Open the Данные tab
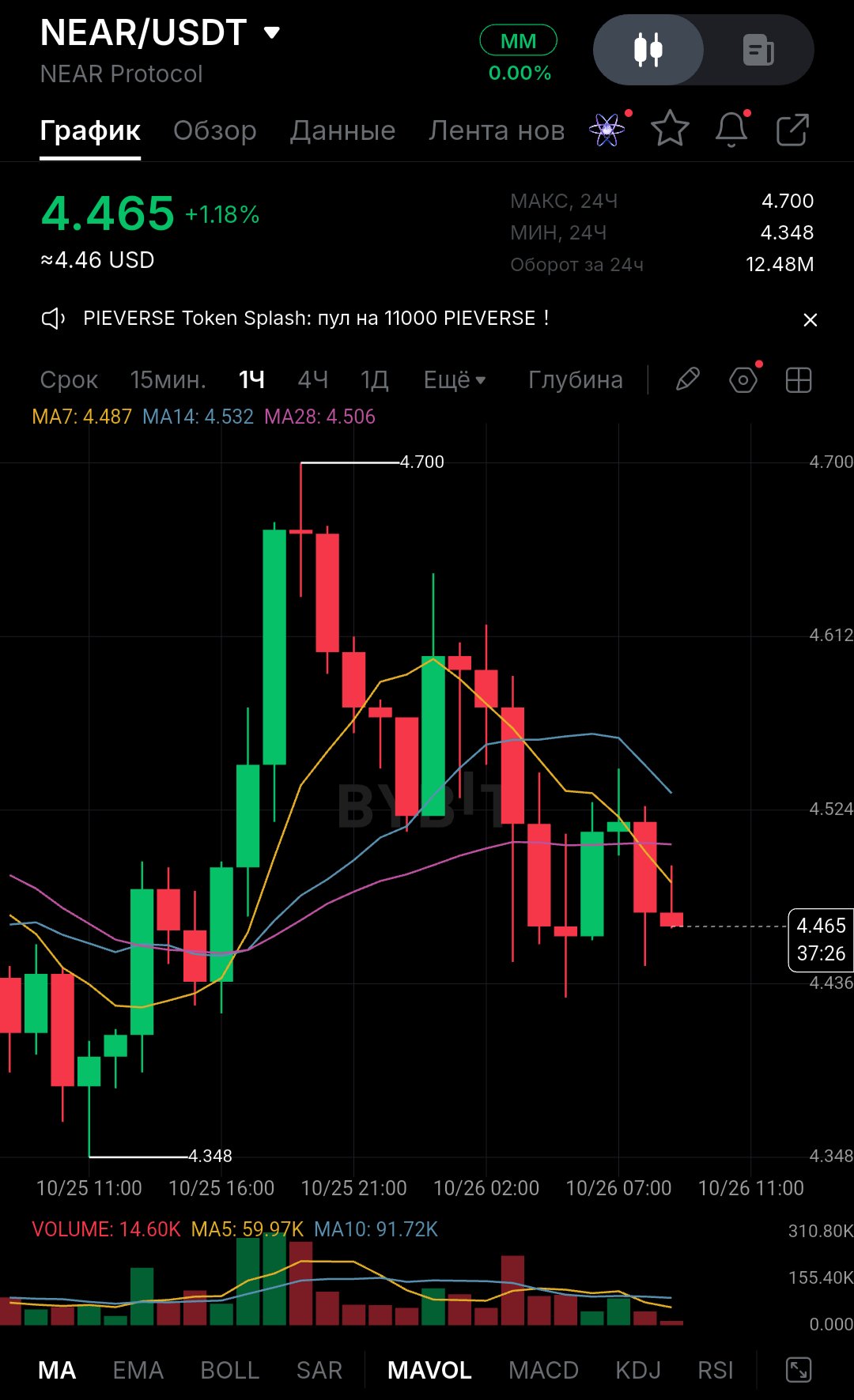The image size is (854, 1400). (x=342, y=130)
